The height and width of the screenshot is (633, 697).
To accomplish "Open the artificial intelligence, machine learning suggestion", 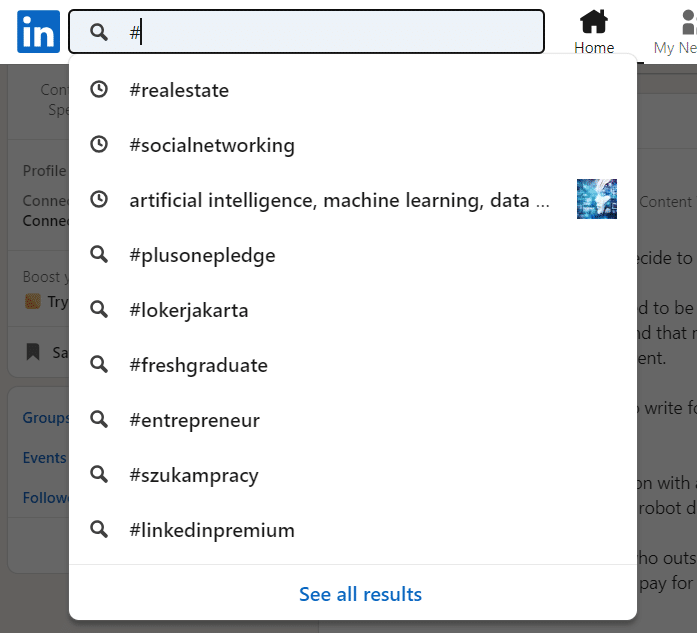I will pyautogui.click(x=339, y=200).
